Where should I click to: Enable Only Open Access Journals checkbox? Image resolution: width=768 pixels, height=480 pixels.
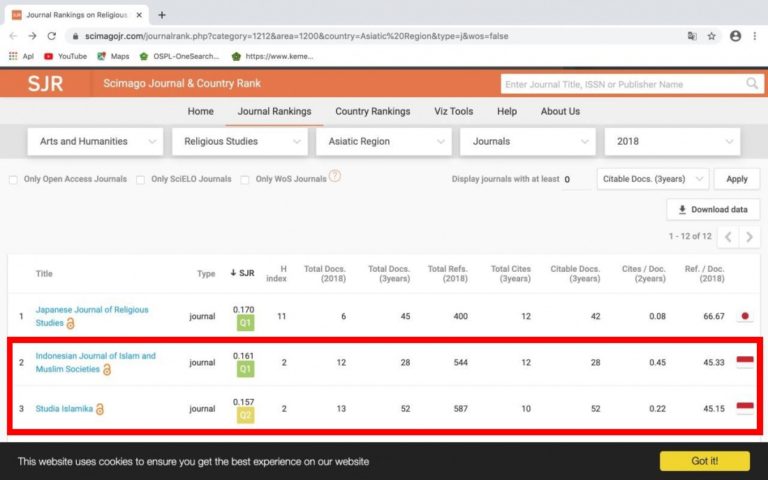13,180
